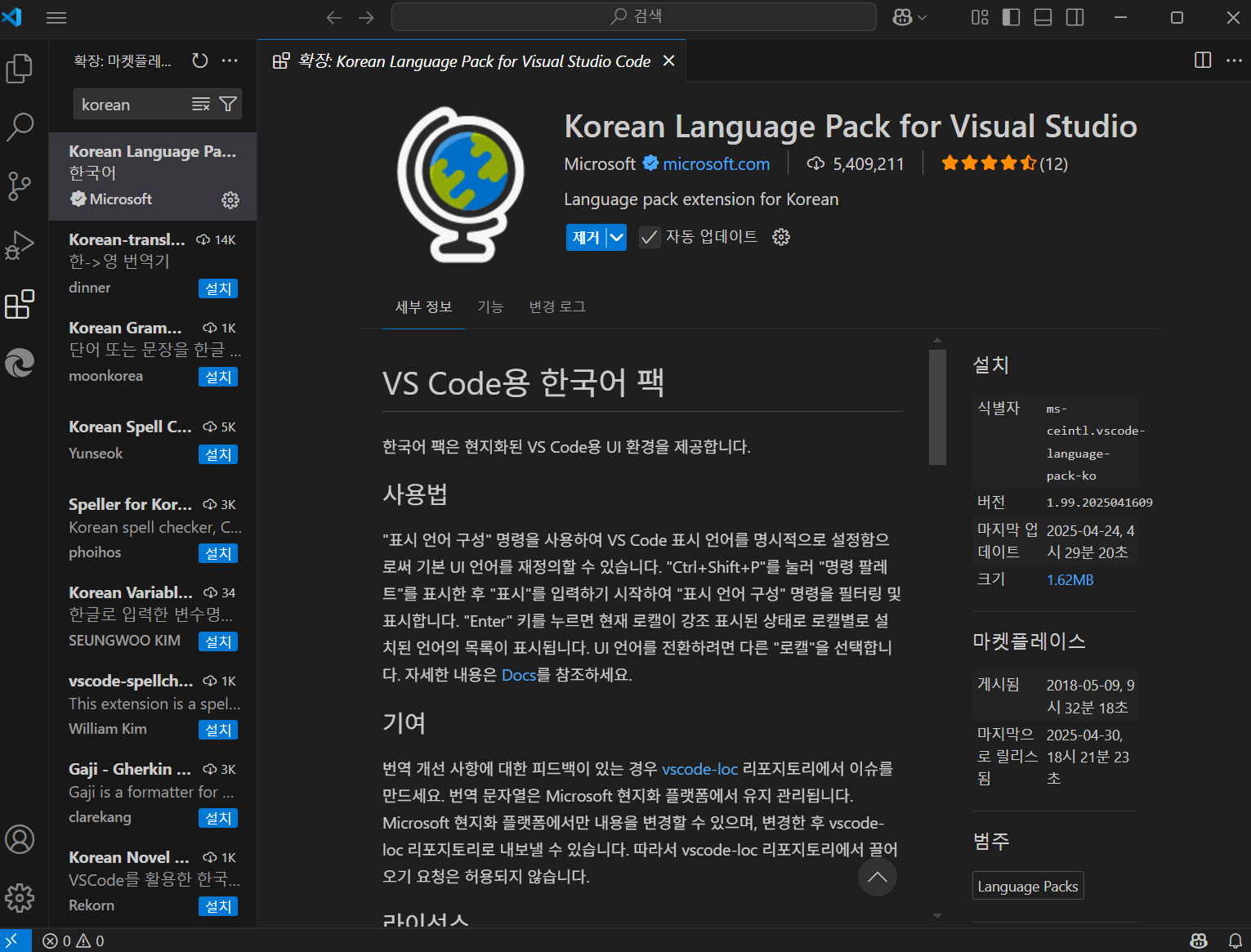Open the Docs link in 사용법
This screenshot has width=1251, height=952.
tap(519, 675)
